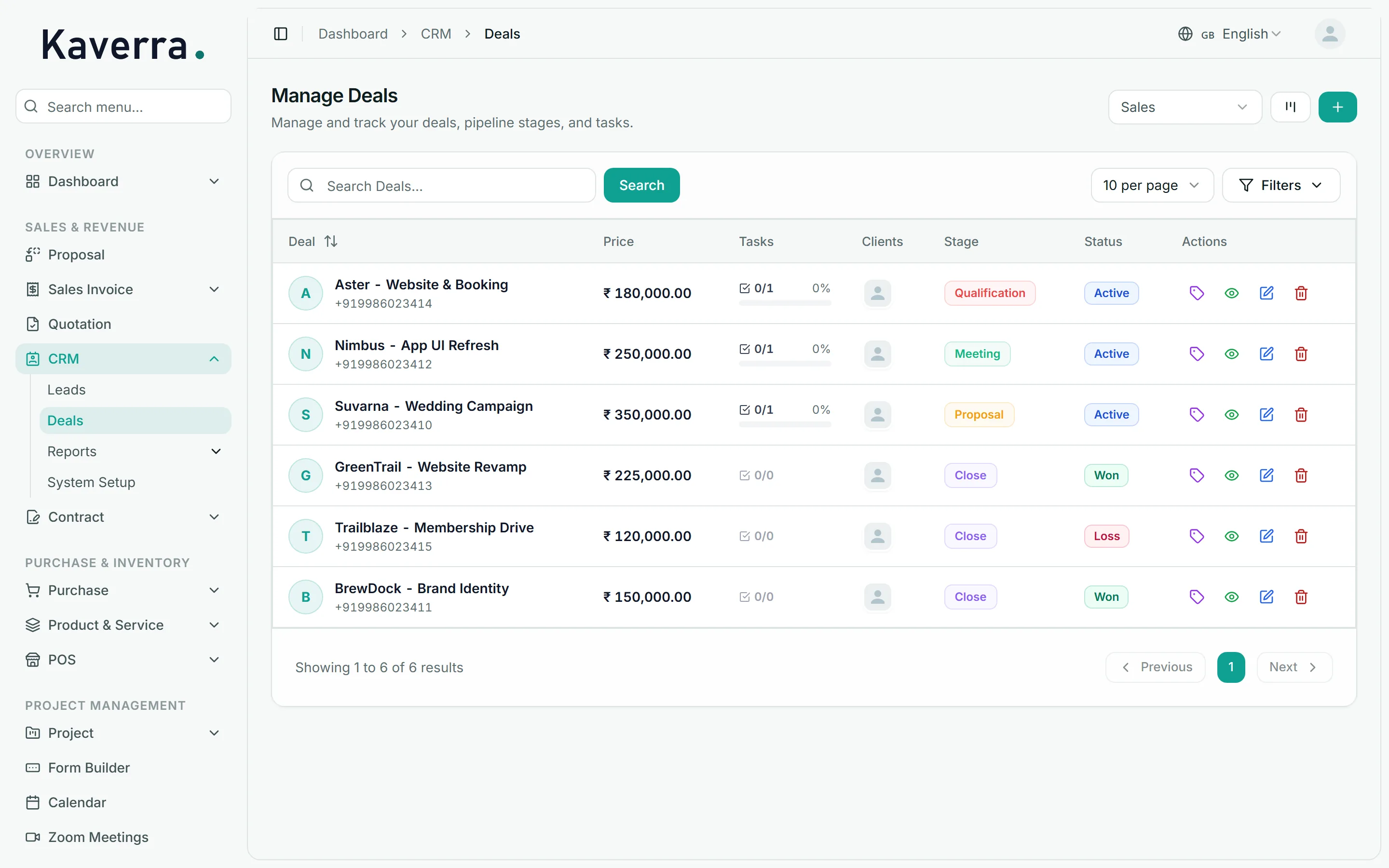Edit the Suvarna Wedding Campaign deal
The width and height of the screenshot is (1389, 868).
(1267, 415)
